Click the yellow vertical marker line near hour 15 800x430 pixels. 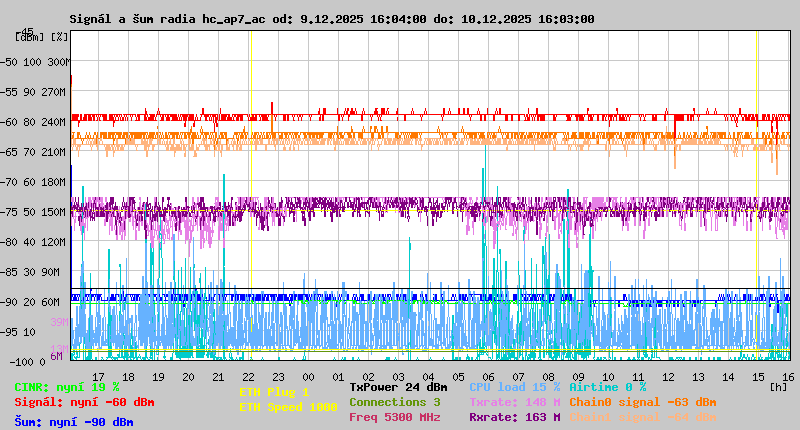(x=756, y=200)
